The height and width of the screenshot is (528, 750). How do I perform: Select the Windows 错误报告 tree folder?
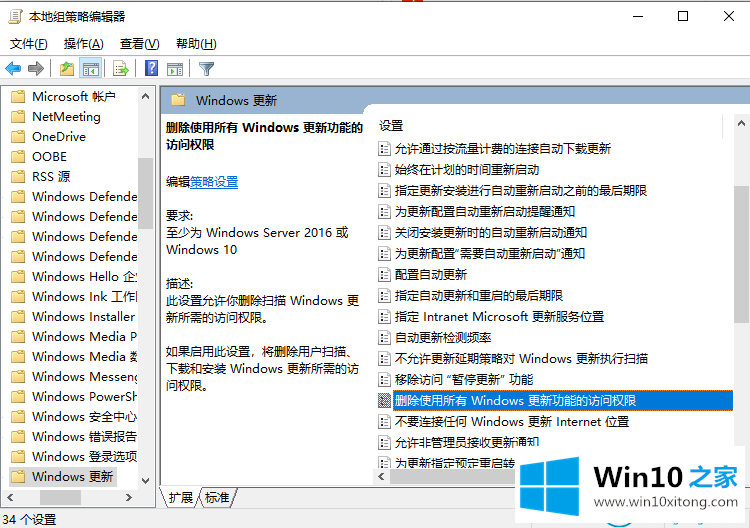tap(84, 437)
